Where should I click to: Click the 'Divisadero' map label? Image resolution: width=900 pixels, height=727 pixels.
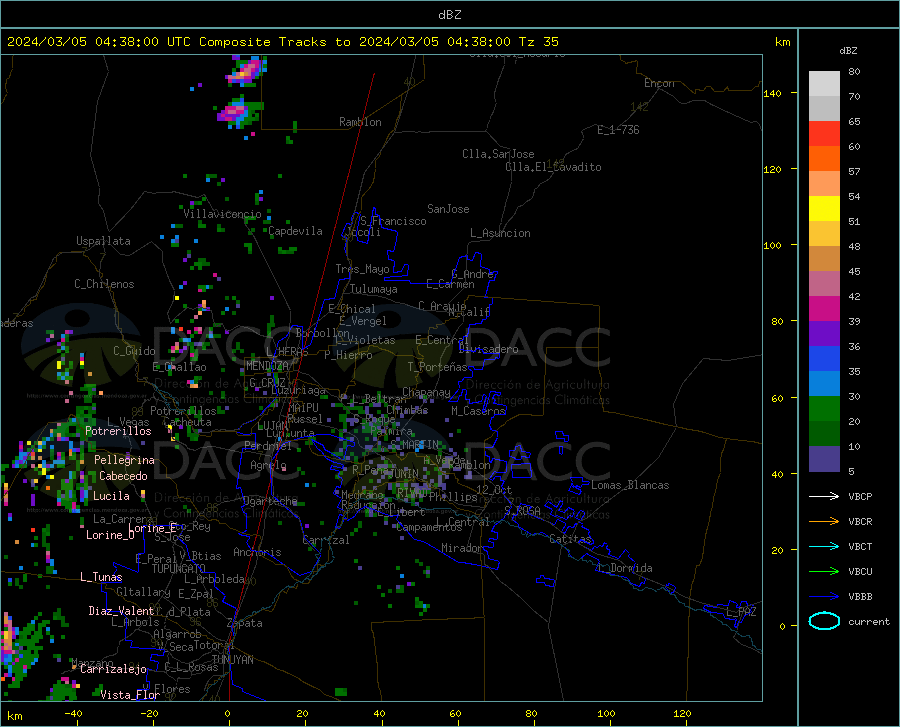488,349
